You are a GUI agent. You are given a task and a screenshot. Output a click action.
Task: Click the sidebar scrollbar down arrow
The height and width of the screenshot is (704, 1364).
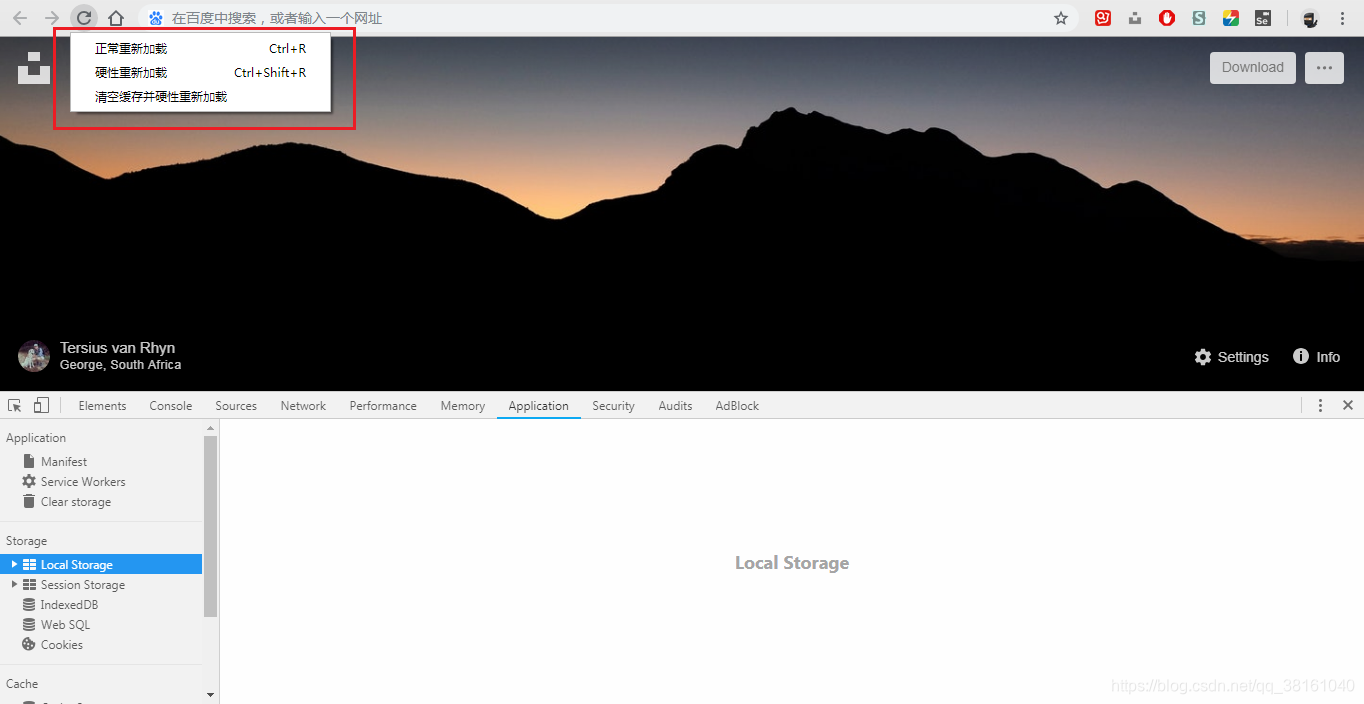pos(210,694)
